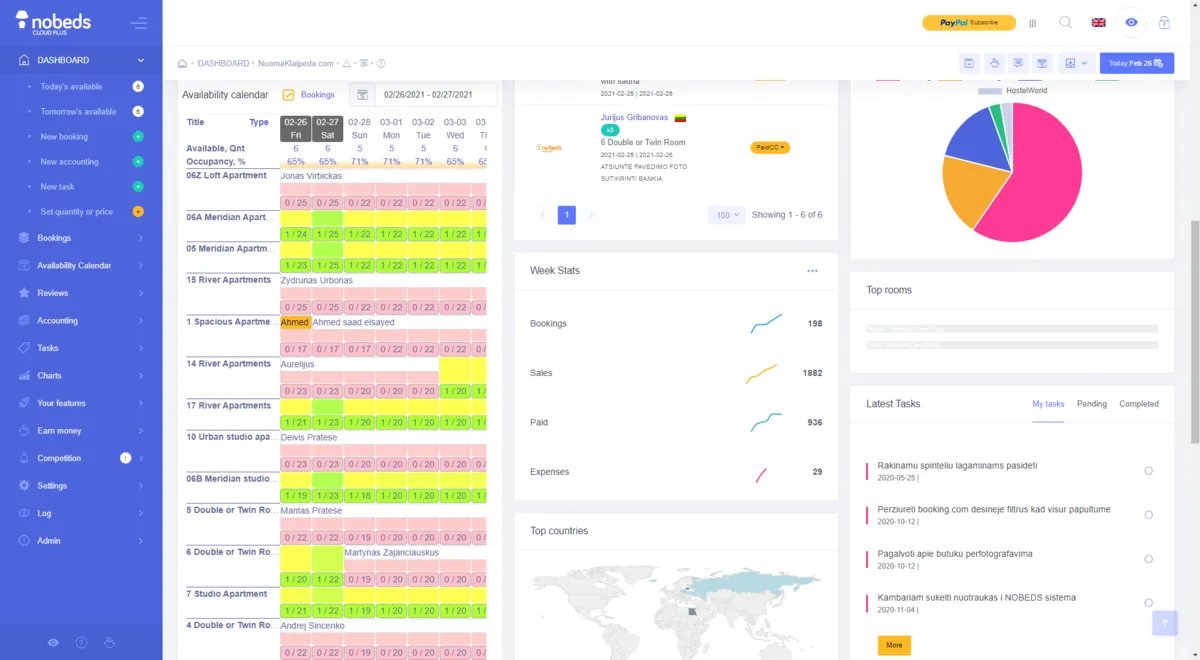Open the PaidCC status dropdown
The image size is (1200, 660).
[769, 146]
